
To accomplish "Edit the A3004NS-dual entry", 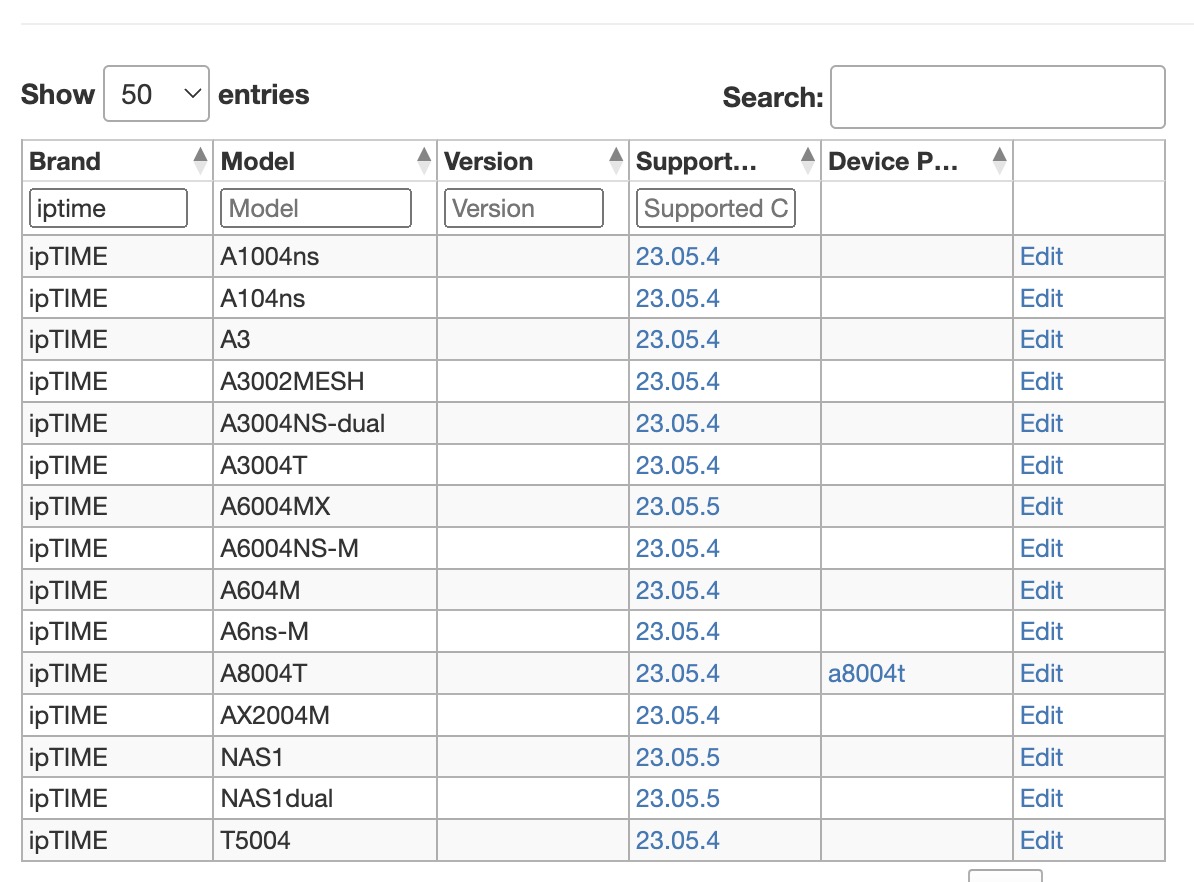I will coord(1041,424).
